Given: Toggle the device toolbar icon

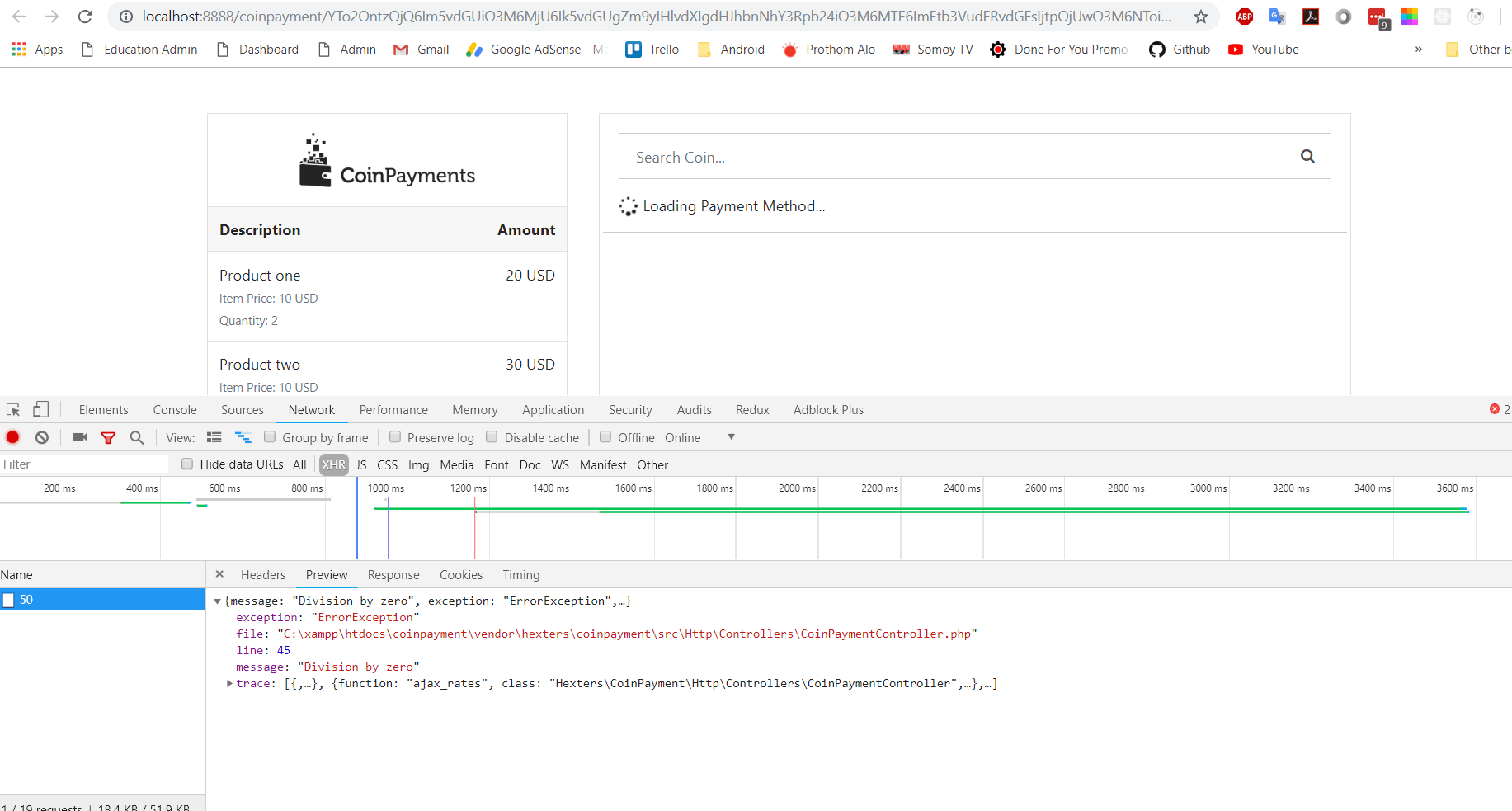Looking at the screenshot, I should 40,410.
